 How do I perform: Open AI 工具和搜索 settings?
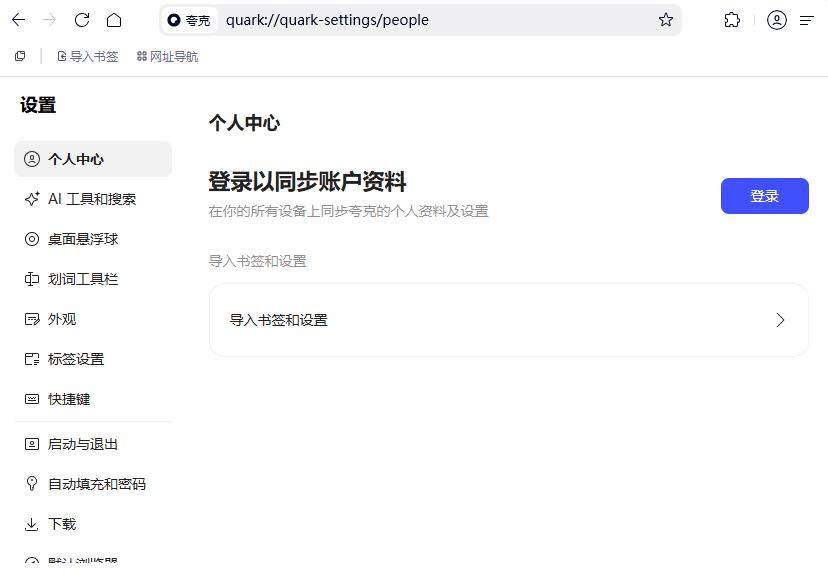pyautogui.click(x=93, y=199)
